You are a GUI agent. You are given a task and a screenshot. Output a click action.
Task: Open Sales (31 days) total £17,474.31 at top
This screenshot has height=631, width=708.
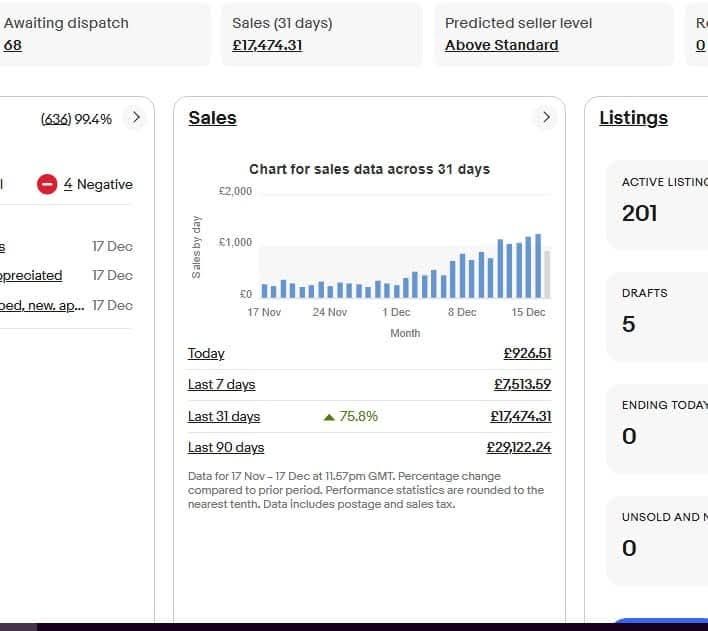point(267,45)
